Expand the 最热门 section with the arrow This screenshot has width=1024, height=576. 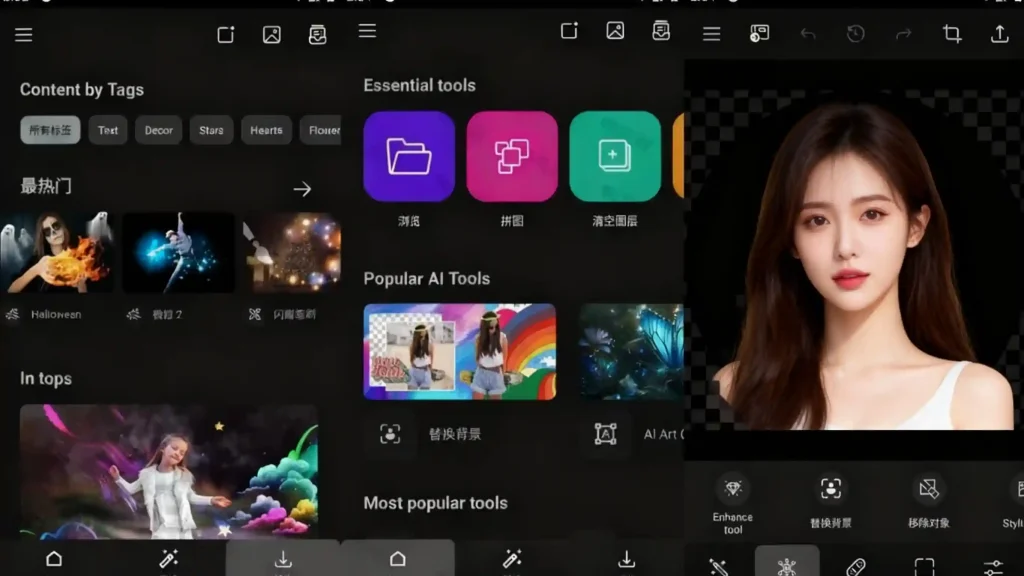pyautogui.click(x=303, y=188)
